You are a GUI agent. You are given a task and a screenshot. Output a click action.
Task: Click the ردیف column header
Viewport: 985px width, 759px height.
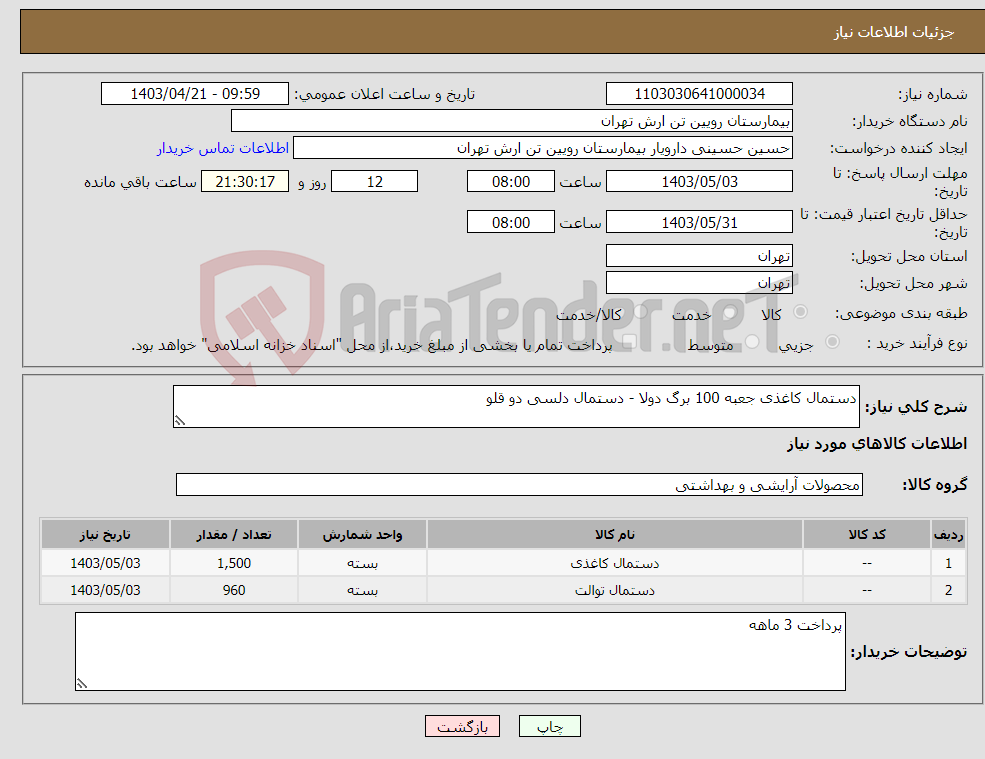tap(949, 534)
